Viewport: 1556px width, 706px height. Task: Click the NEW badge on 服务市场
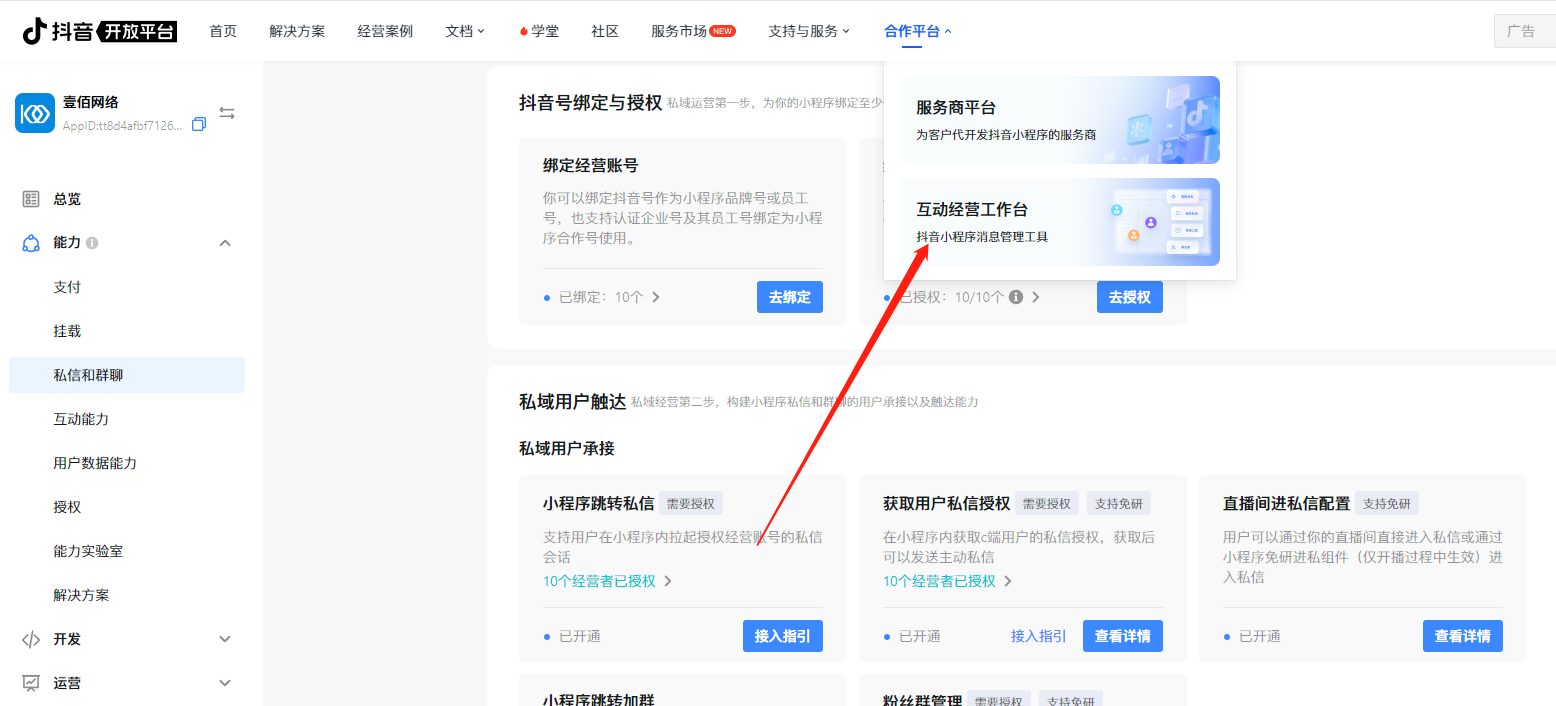pyautogui.click(x=722, y=31)
